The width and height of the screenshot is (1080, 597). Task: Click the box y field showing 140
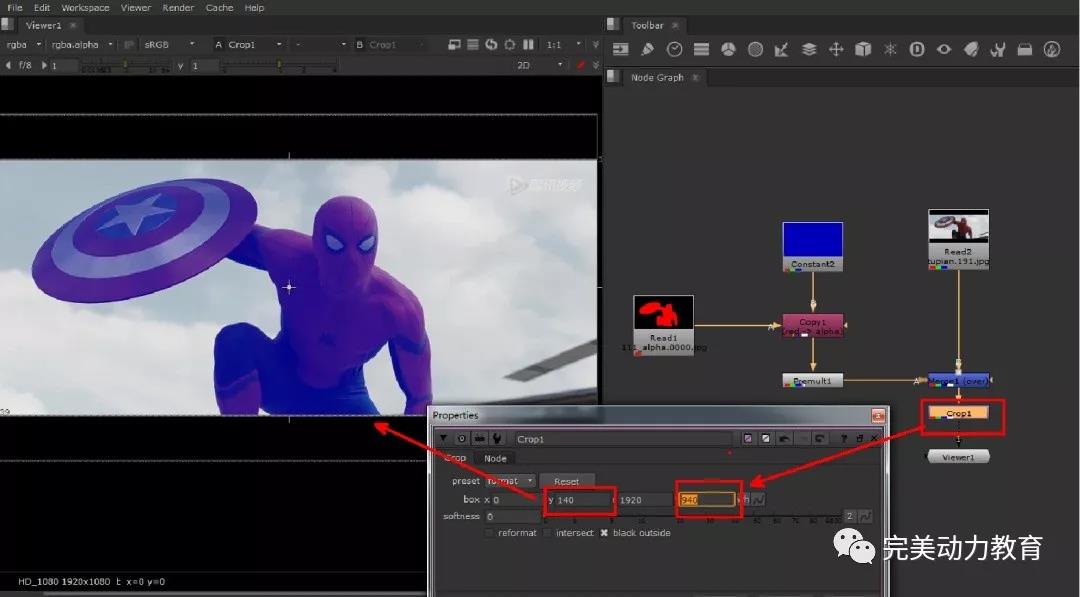(x=584, y=500)
